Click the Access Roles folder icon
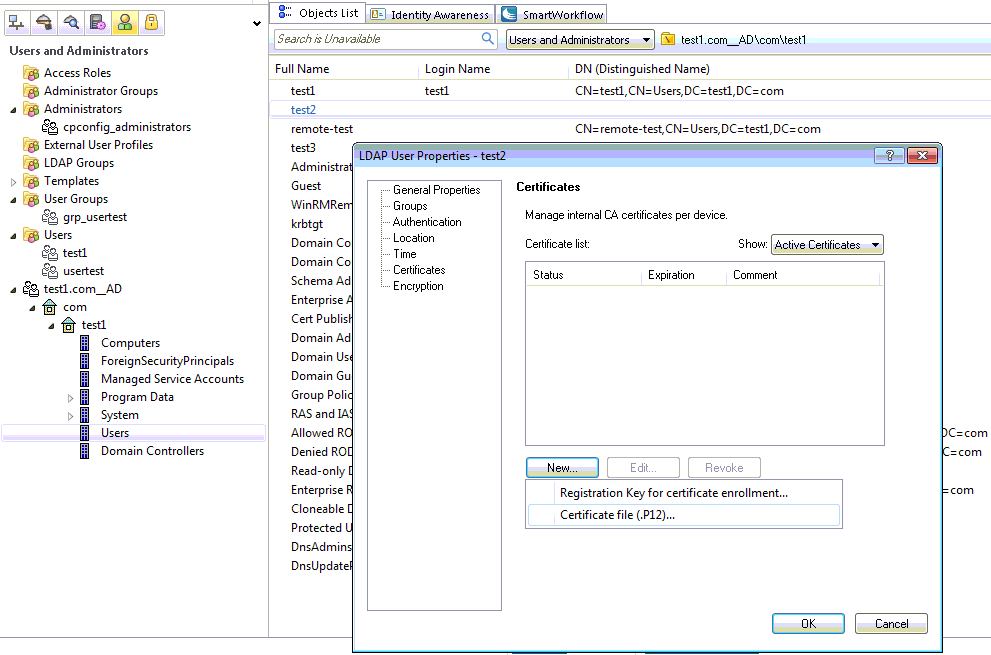 pyautogui.click(x=31, y=73)
